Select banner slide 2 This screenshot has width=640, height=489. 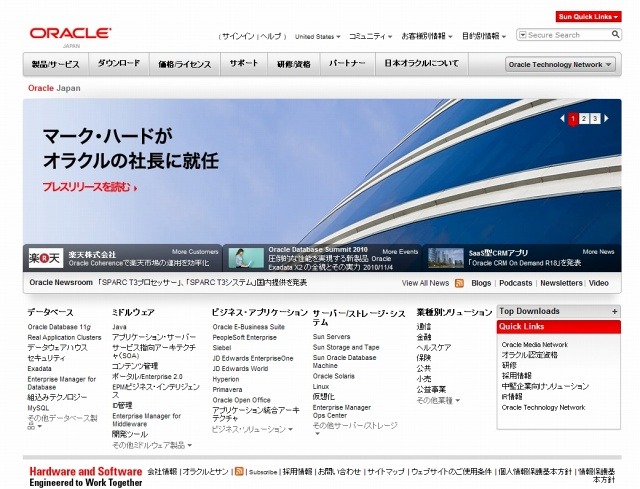(x=584, y=119)
